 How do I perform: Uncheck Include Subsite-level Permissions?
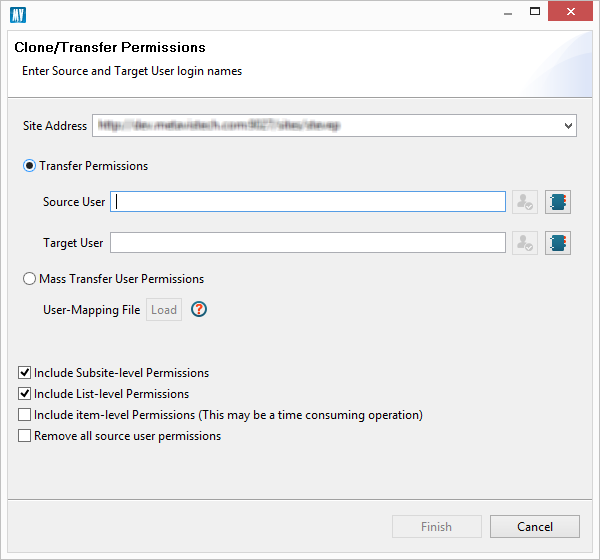(25, 373)
